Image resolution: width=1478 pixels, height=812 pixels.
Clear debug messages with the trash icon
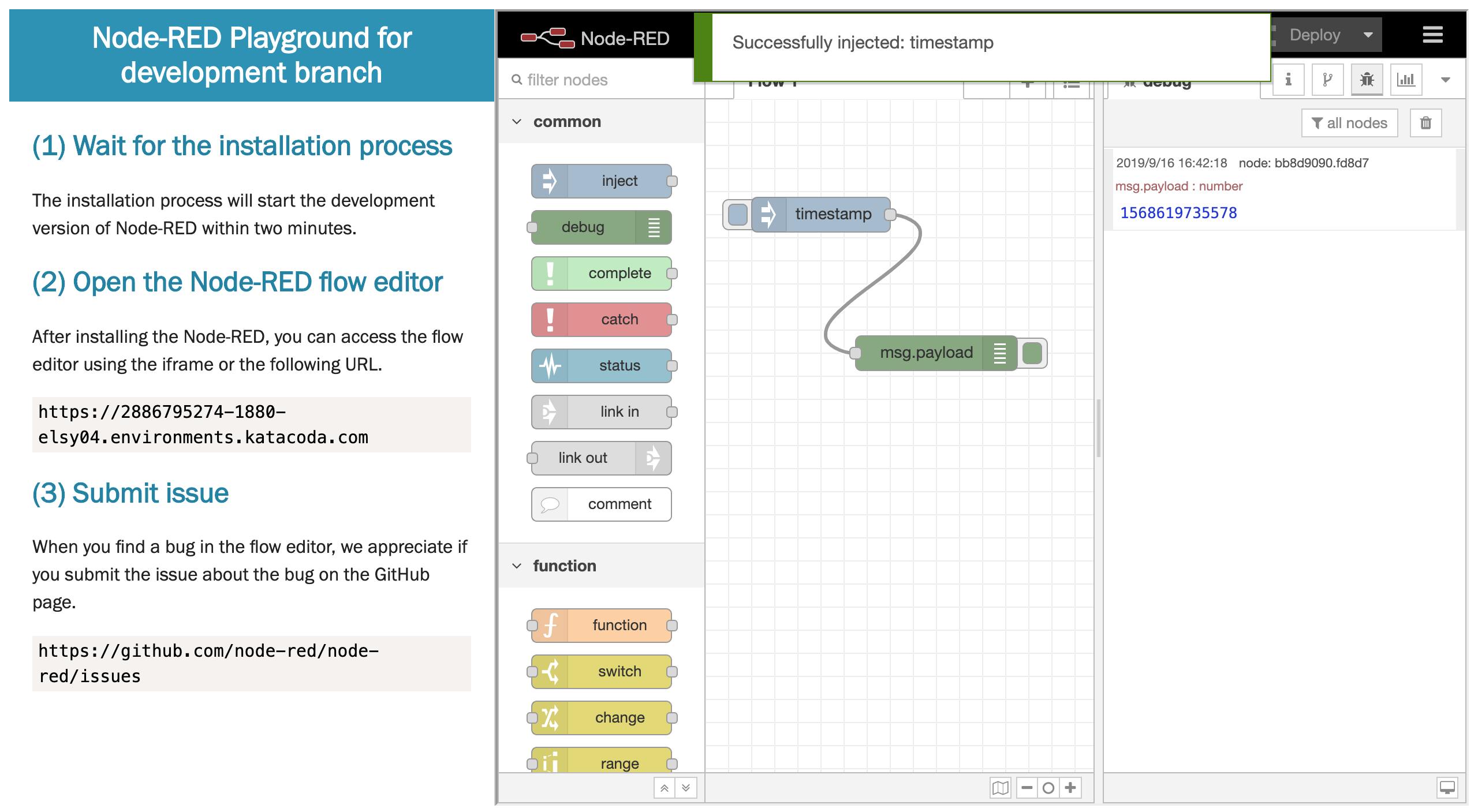tap(1425, 122)
